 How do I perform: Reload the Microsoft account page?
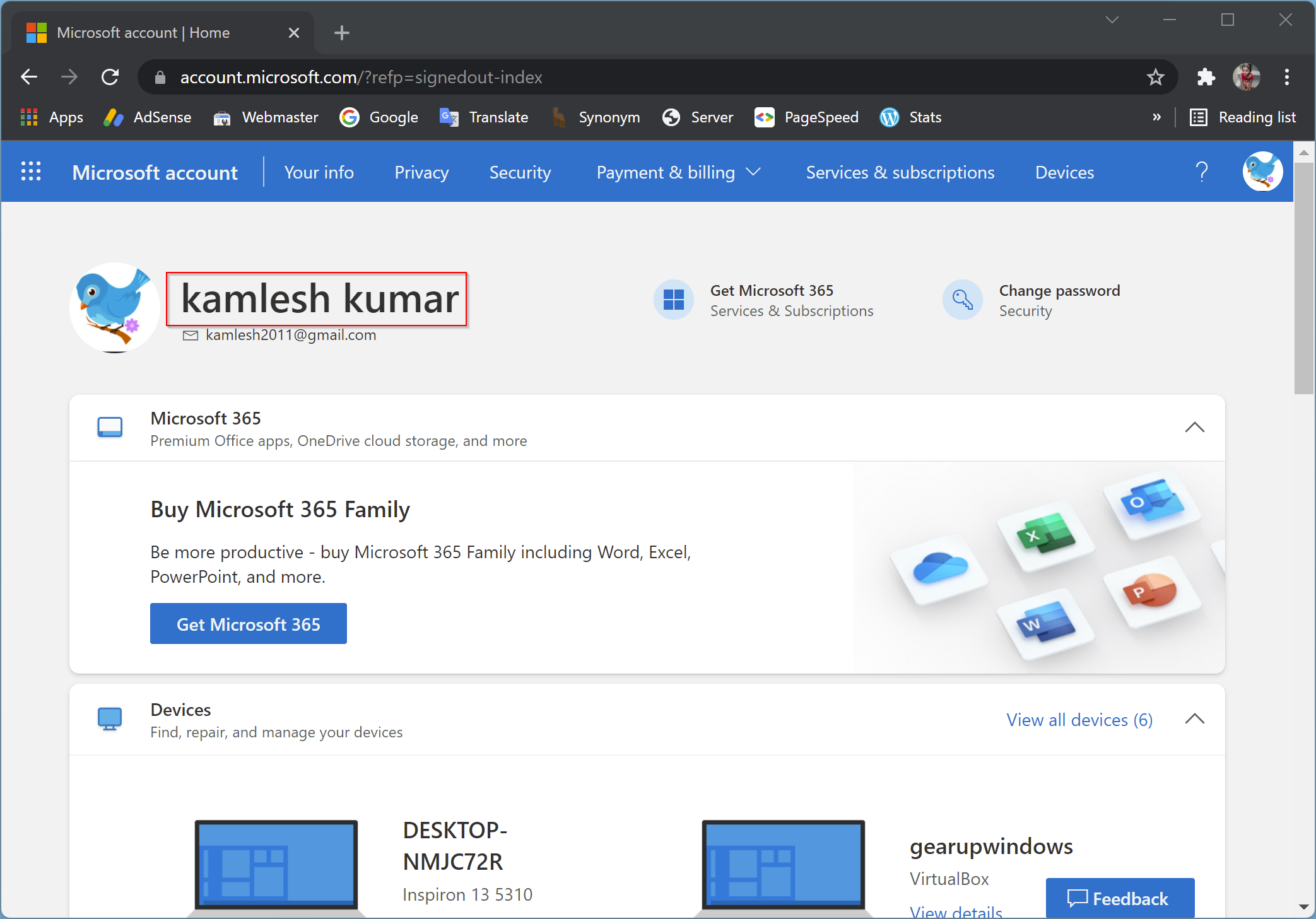click(x=110, y=77)
